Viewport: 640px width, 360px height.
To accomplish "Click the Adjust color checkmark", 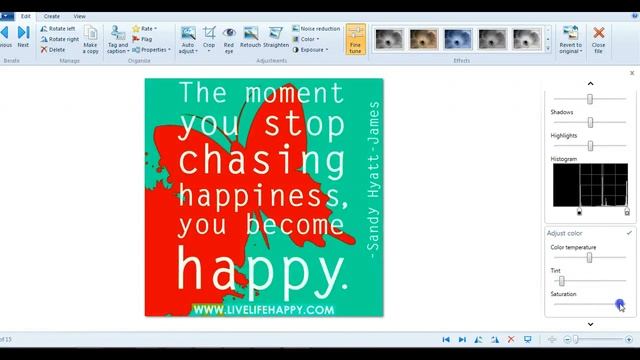I will pyautogui.click(x=629, y=233).
